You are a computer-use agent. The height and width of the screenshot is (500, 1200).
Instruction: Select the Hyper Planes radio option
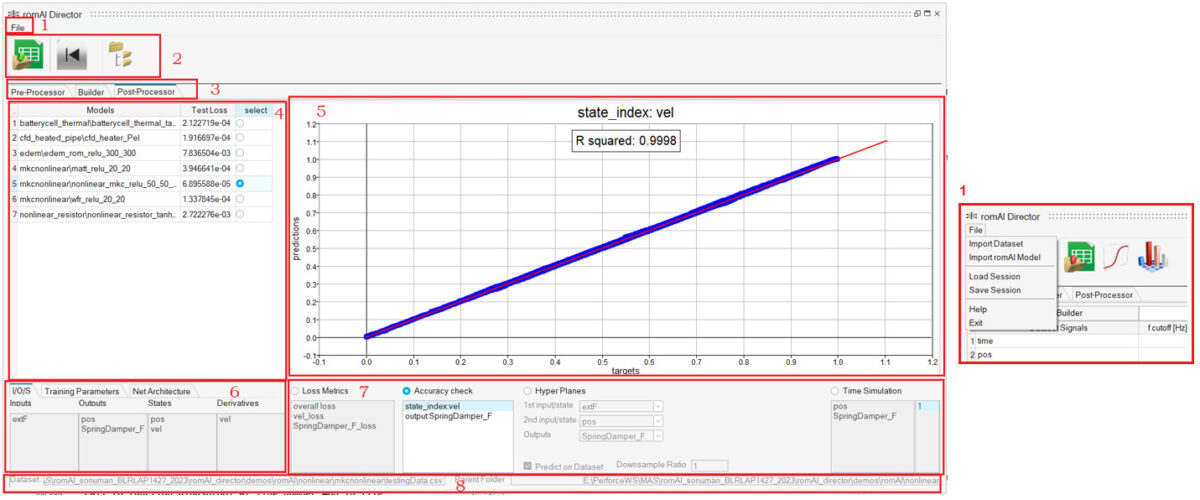[x=529, y=390]
